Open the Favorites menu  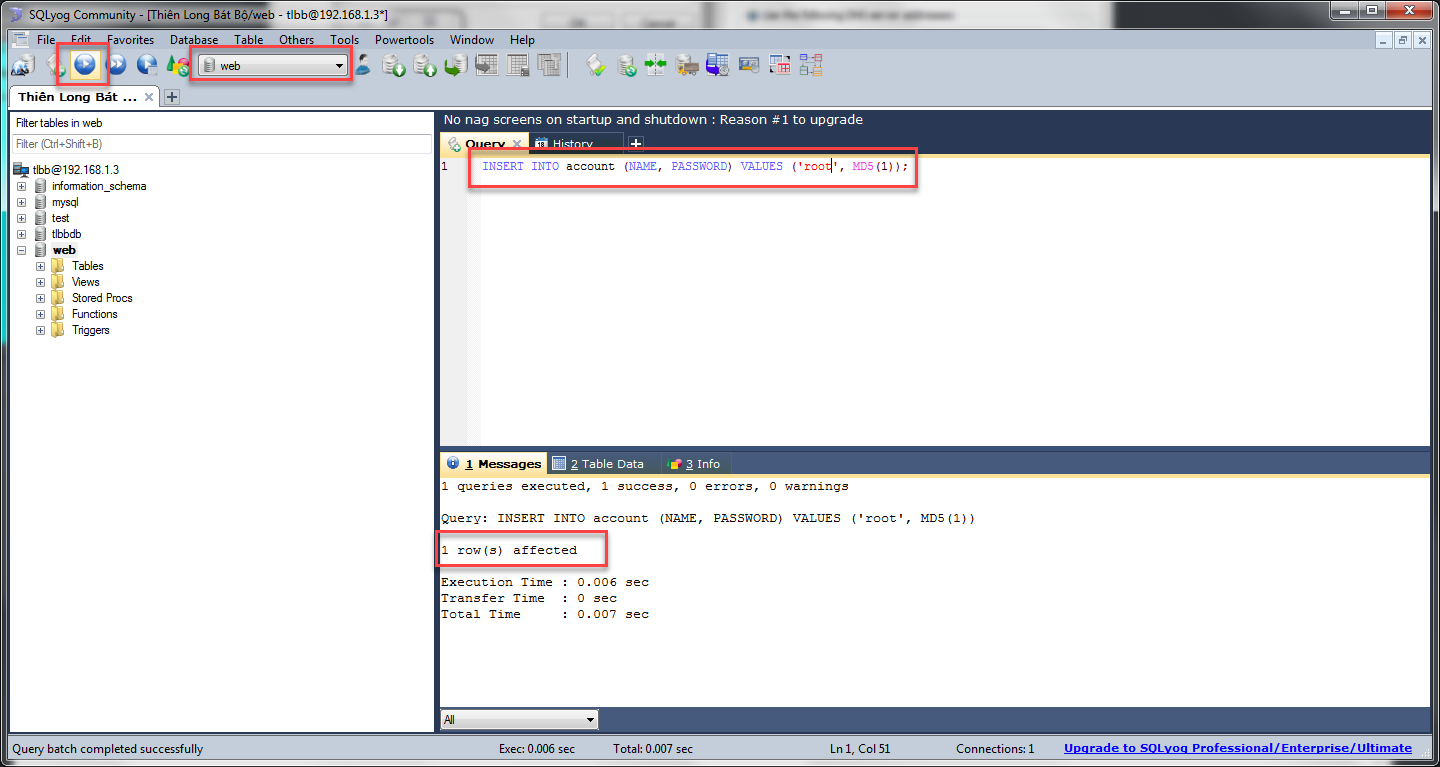coord(131,40)
